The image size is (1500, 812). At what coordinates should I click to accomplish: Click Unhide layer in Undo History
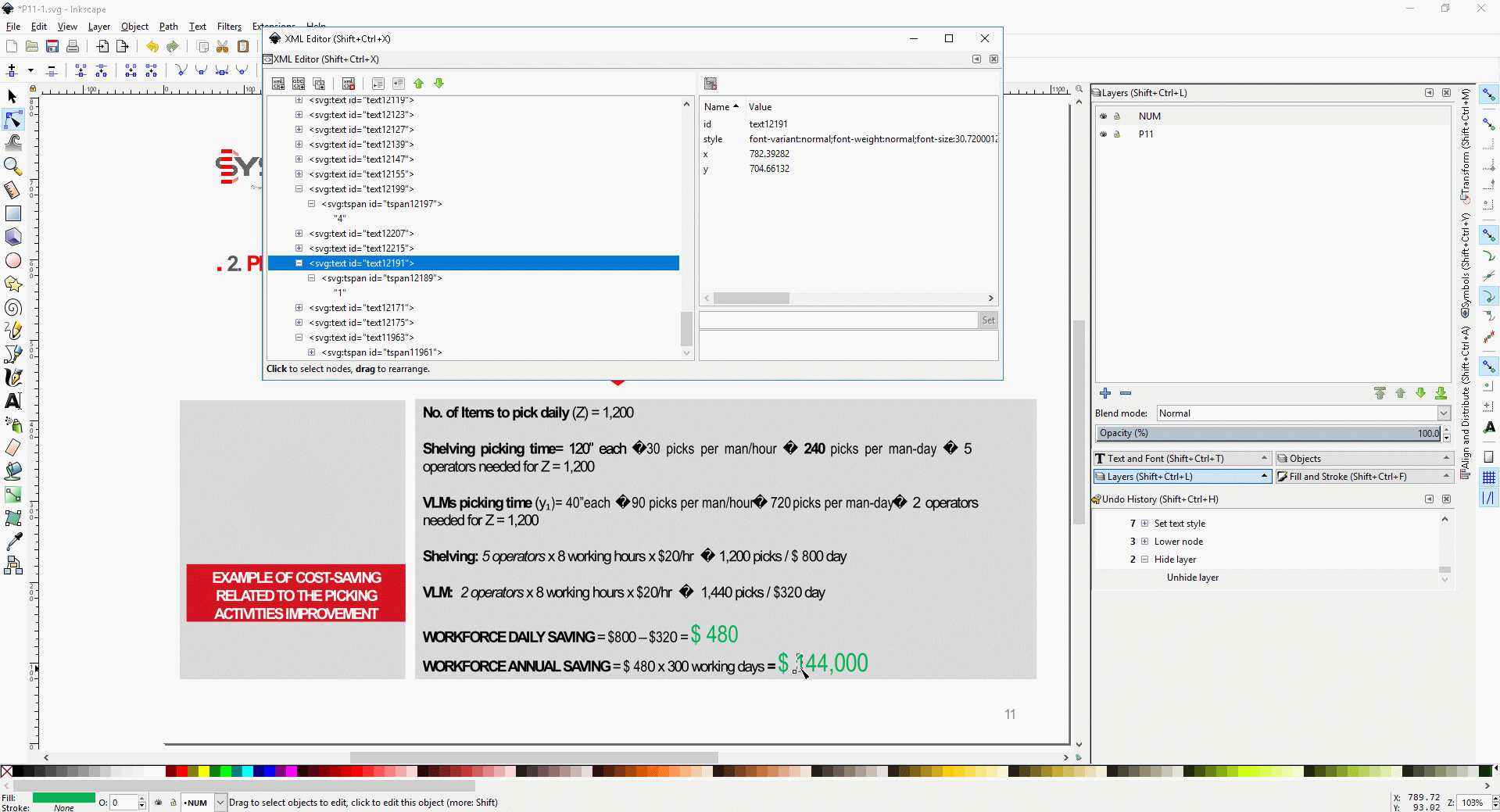[x=1193, y=578]
